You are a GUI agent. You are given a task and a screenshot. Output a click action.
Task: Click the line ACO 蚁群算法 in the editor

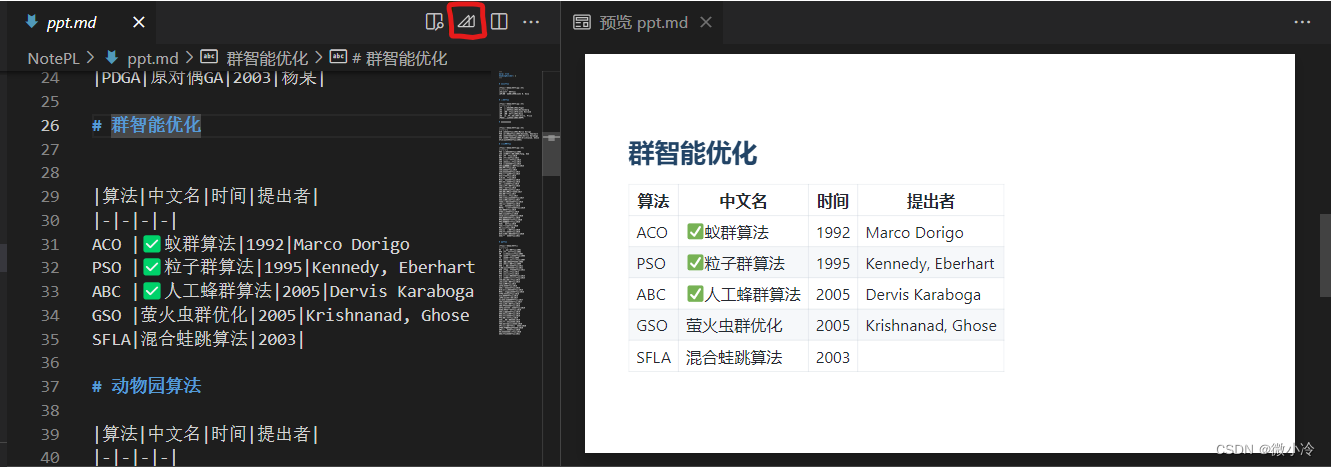pyautogui.click(x=251, y=244)
